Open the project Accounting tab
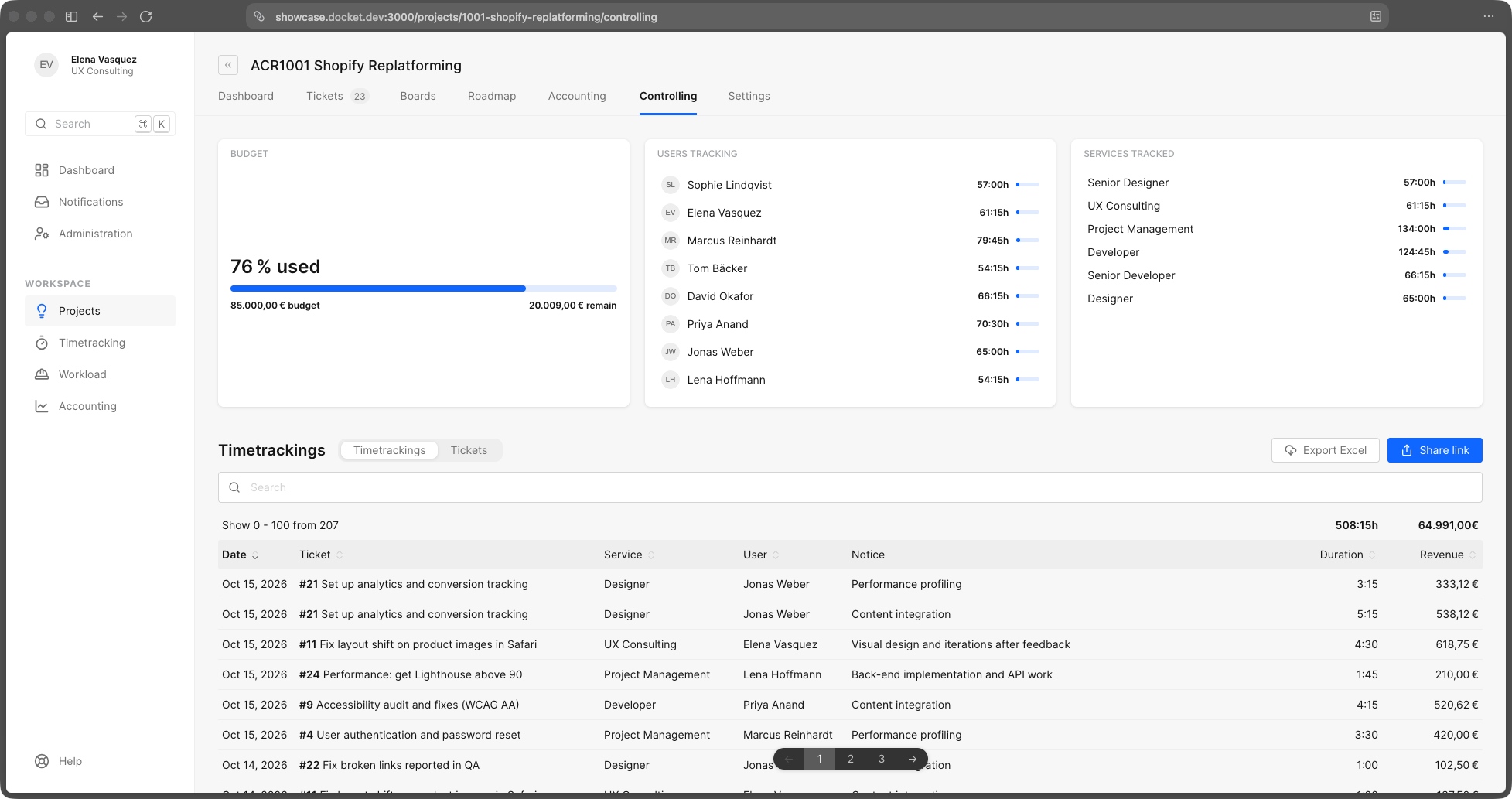Image resolution: width=1512 pixels, height=799 pixels. pyautogui.click(x=577, y=96)
